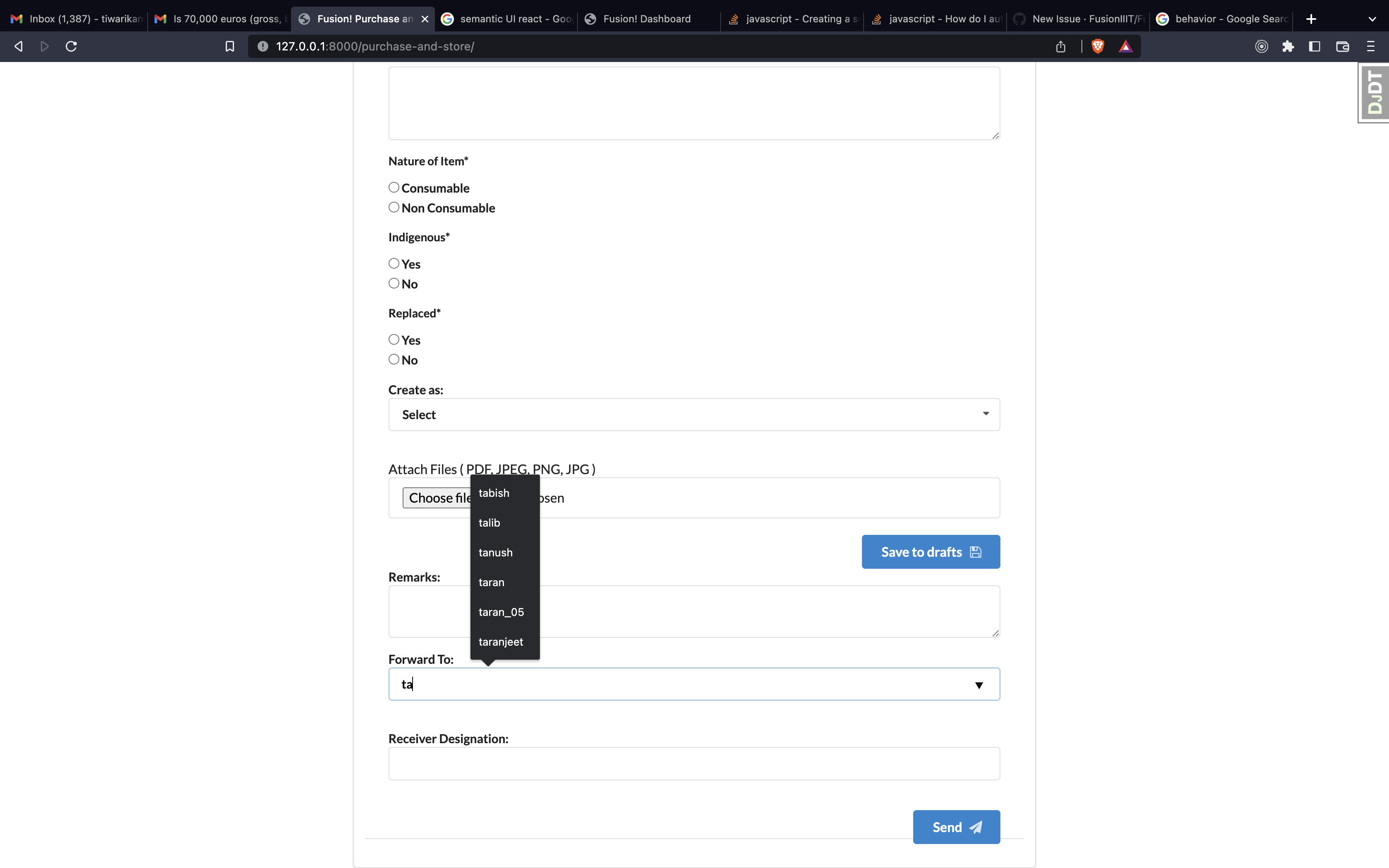This screenshot has height=868, width=1389.
Task: Choose Non Consumable radio option
Action: (x=394, y=207)
